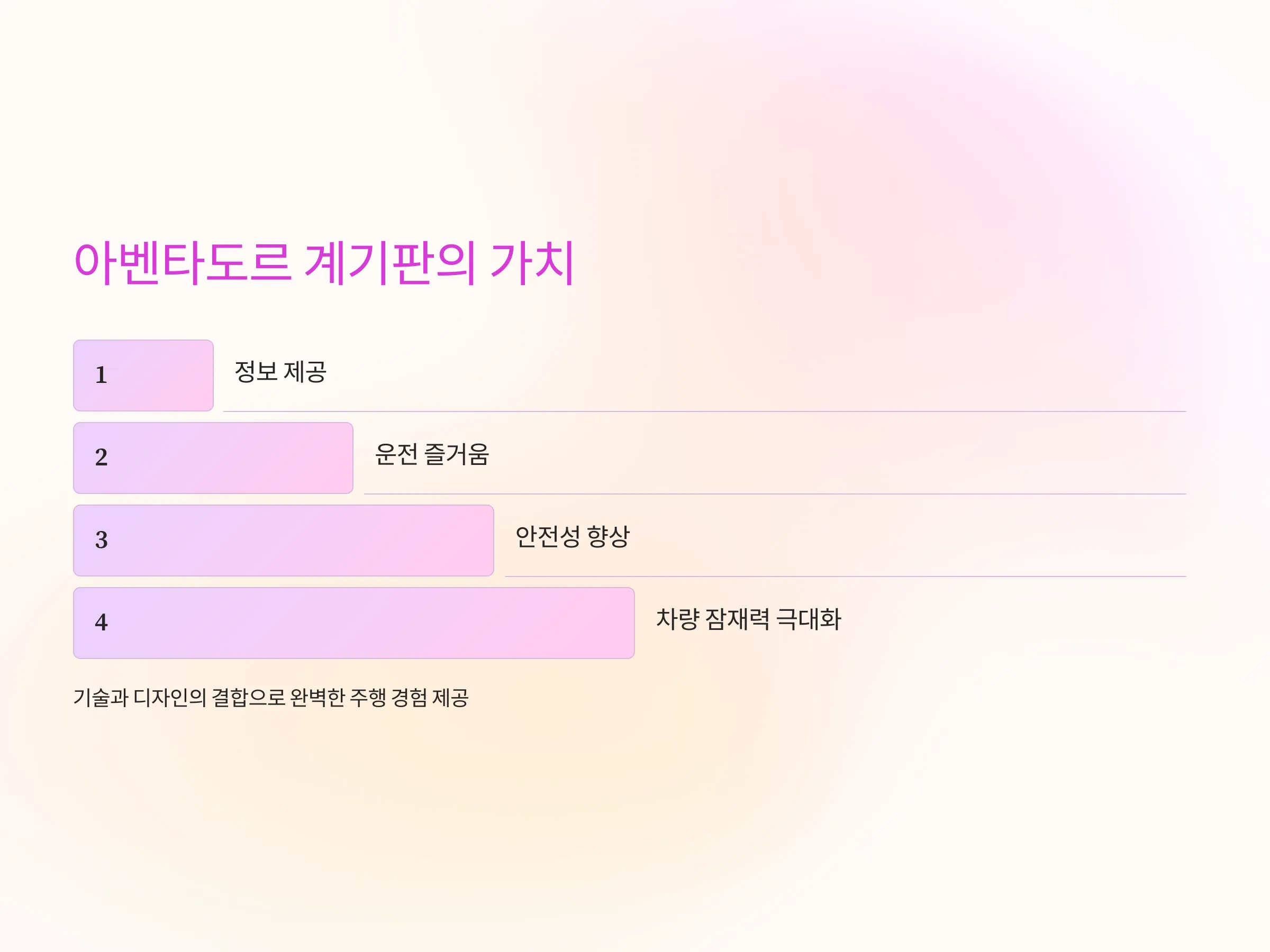Click the numeral 4 in the fourth bar
Viewport: 1270px width, 952px height.
coord(101,623)
